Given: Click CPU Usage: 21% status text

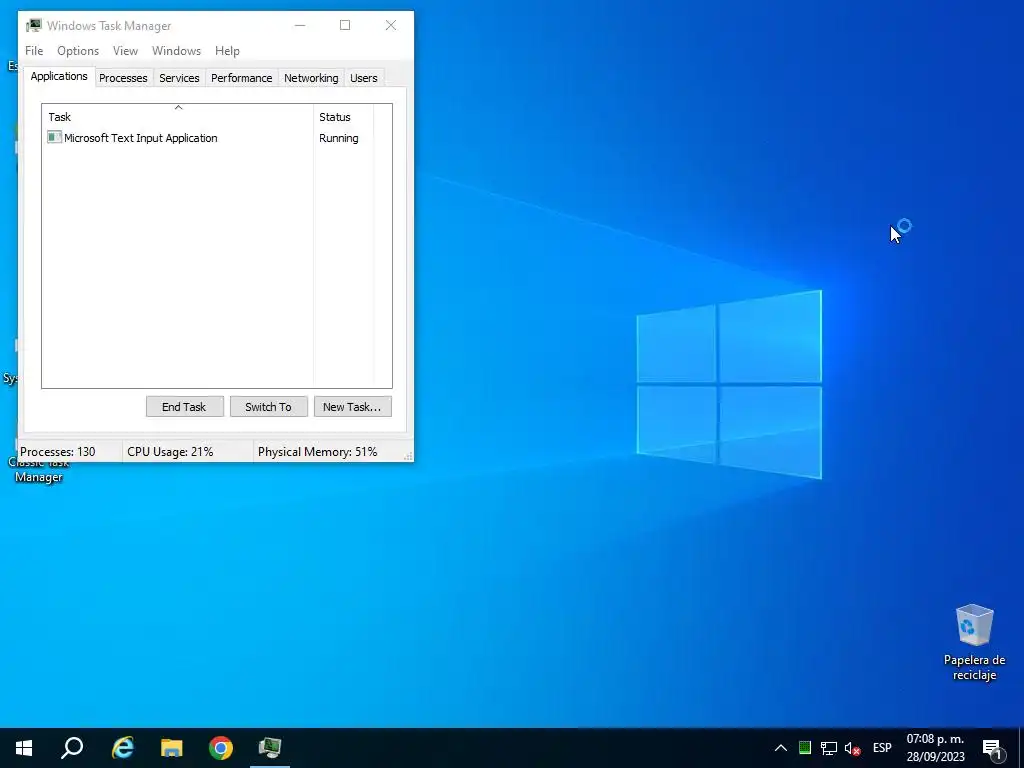Looking at the screenshot, I should coord(170,452).
